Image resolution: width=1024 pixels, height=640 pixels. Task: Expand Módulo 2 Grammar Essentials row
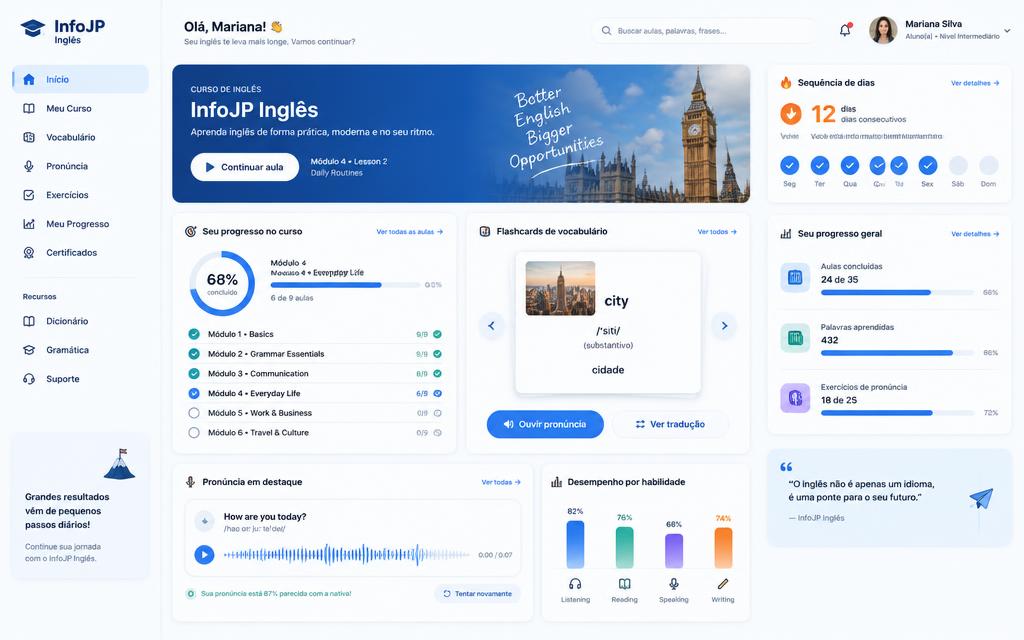tap(315, 354)
